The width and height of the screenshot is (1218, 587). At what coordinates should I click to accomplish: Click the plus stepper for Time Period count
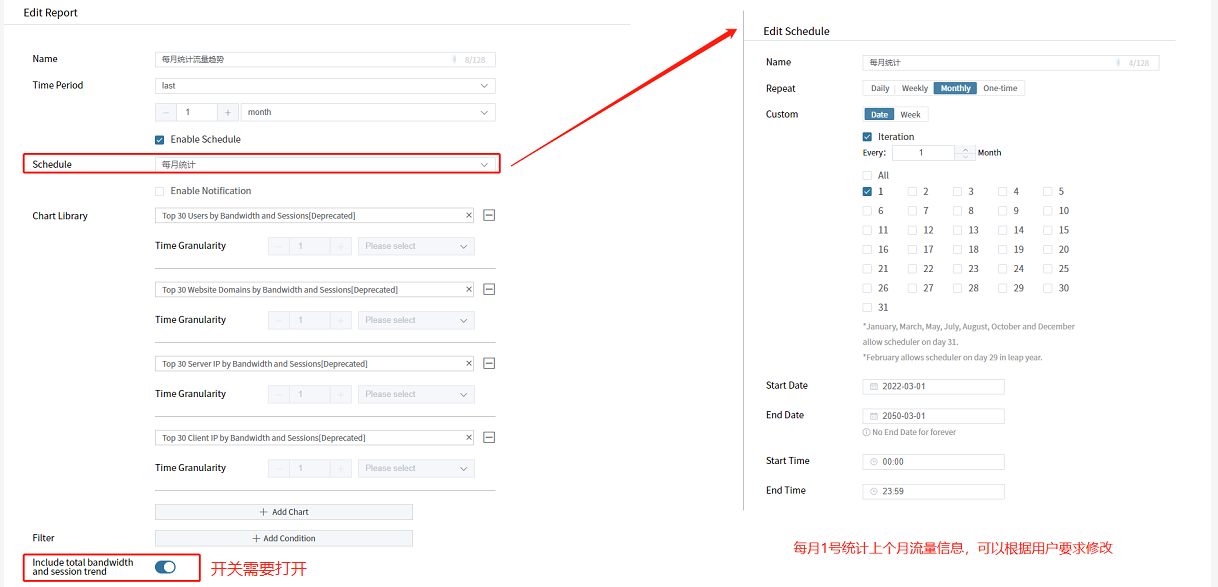point(228,113)
